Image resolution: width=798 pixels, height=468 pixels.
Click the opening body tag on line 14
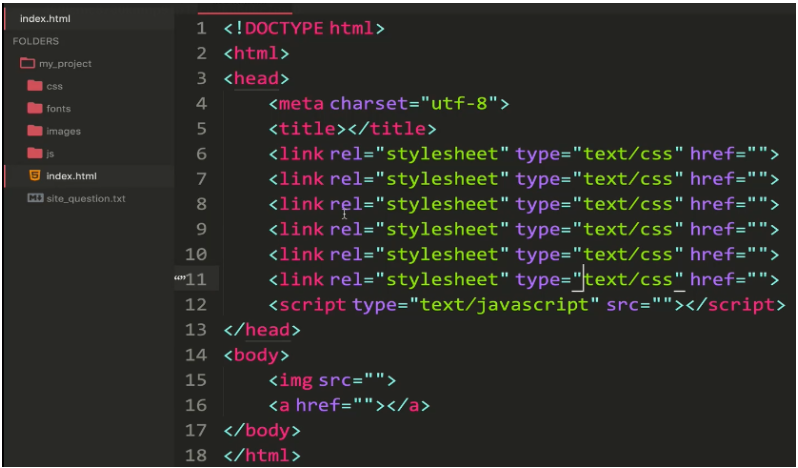pyautogui.click(x=256, y=355)
